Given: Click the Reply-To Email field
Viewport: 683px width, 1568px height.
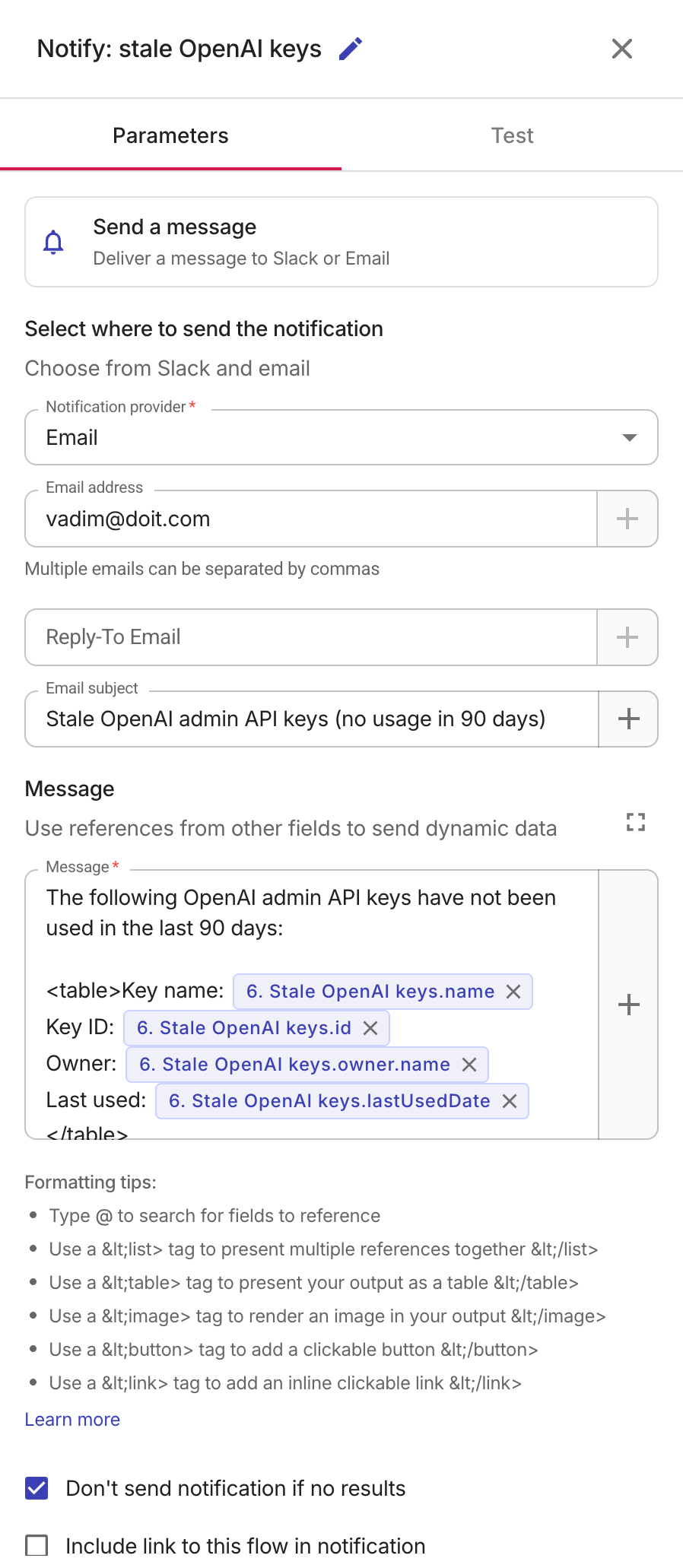Looking at the screenshot, I should pyautogui.click(x=311, y=637).
